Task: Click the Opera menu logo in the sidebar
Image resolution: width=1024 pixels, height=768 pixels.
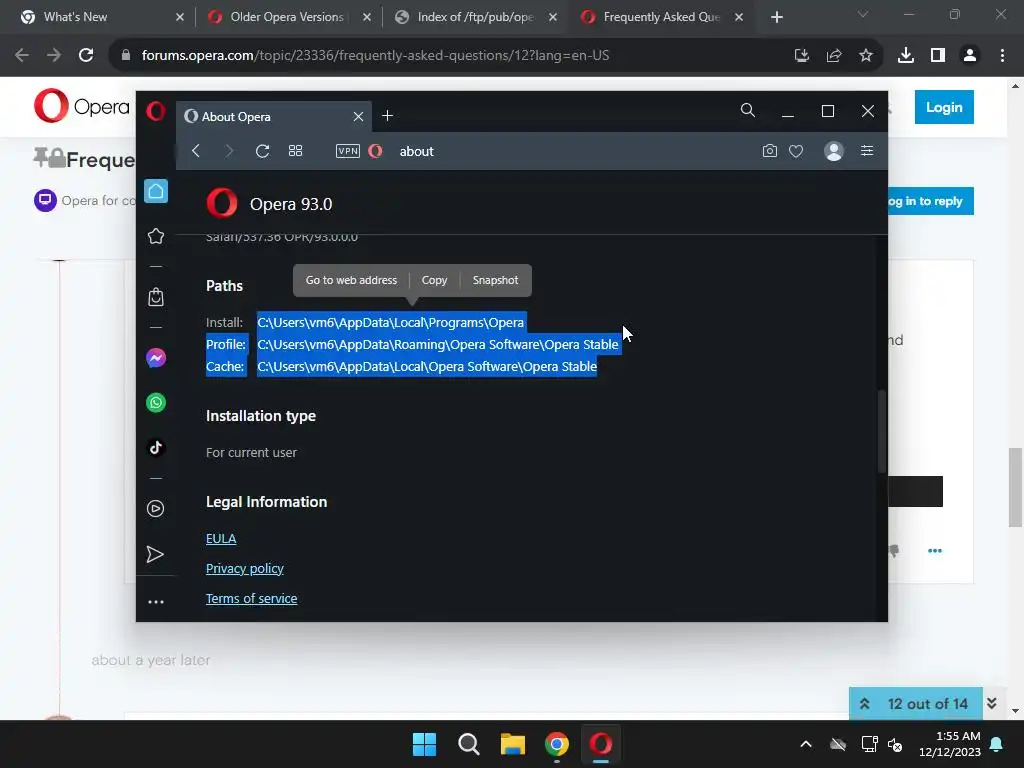Action: click(x=155, y=111)
